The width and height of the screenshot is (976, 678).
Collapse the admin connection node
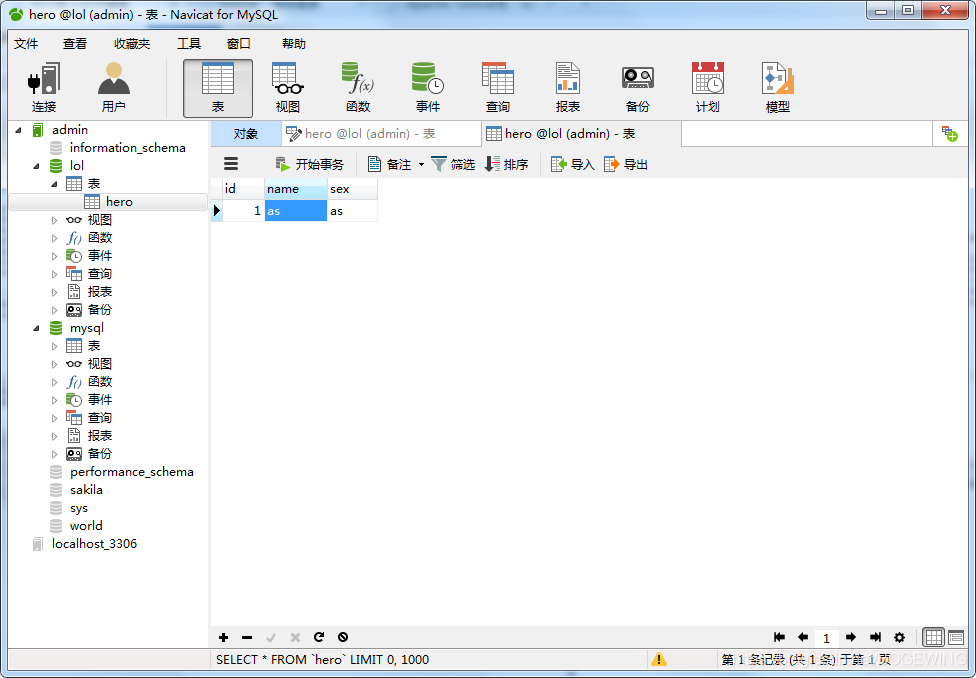click(x=18, y=130)
